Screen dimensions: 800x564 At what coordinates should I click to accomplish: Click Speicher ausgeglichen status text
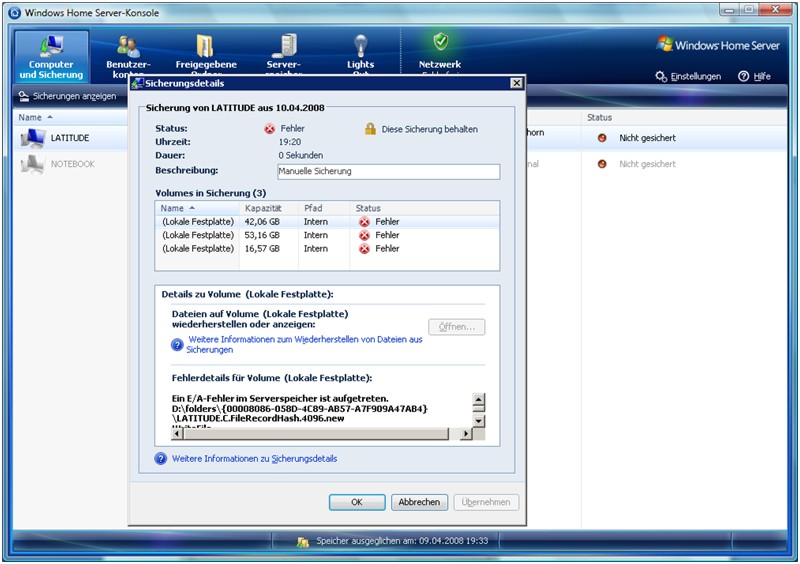(x=402, y=541)
